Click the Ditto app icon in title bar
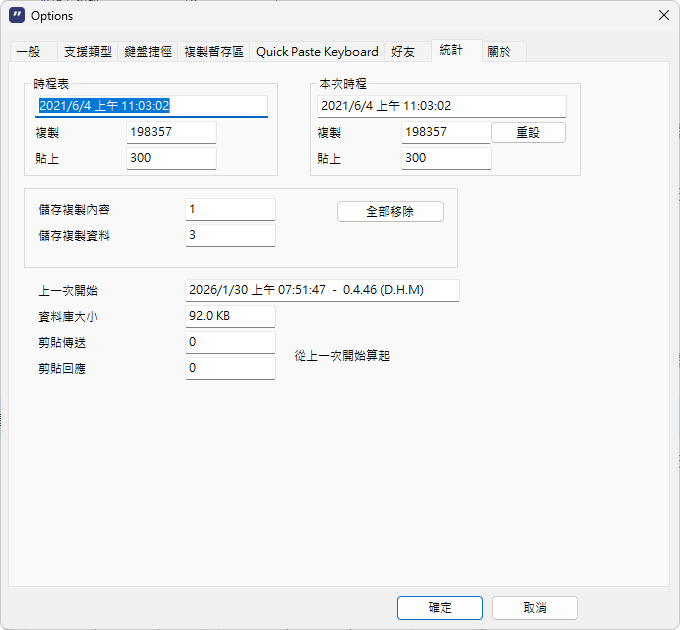Screen dimensions: 680x630 (x=17, y=16)
